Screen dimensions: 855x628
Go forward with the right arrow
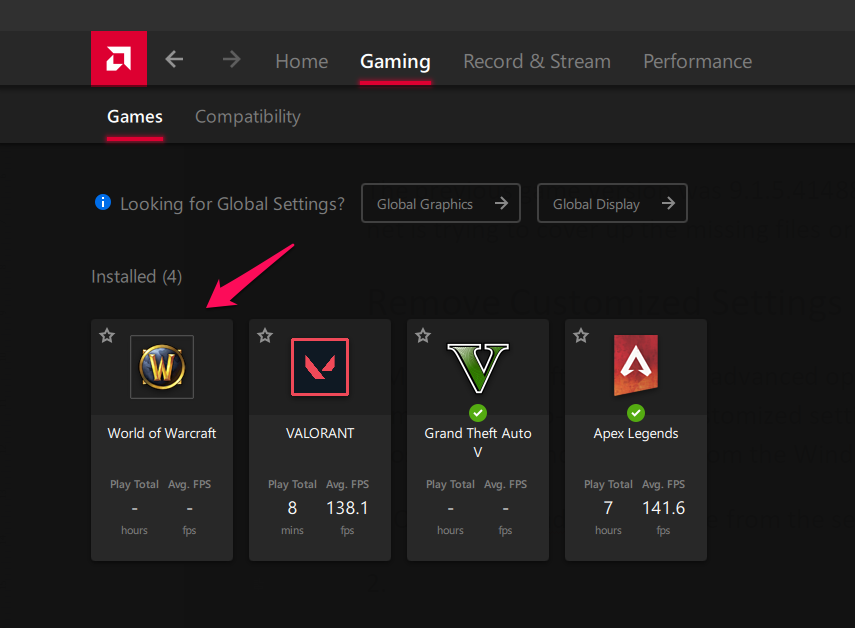click(232, 59)
